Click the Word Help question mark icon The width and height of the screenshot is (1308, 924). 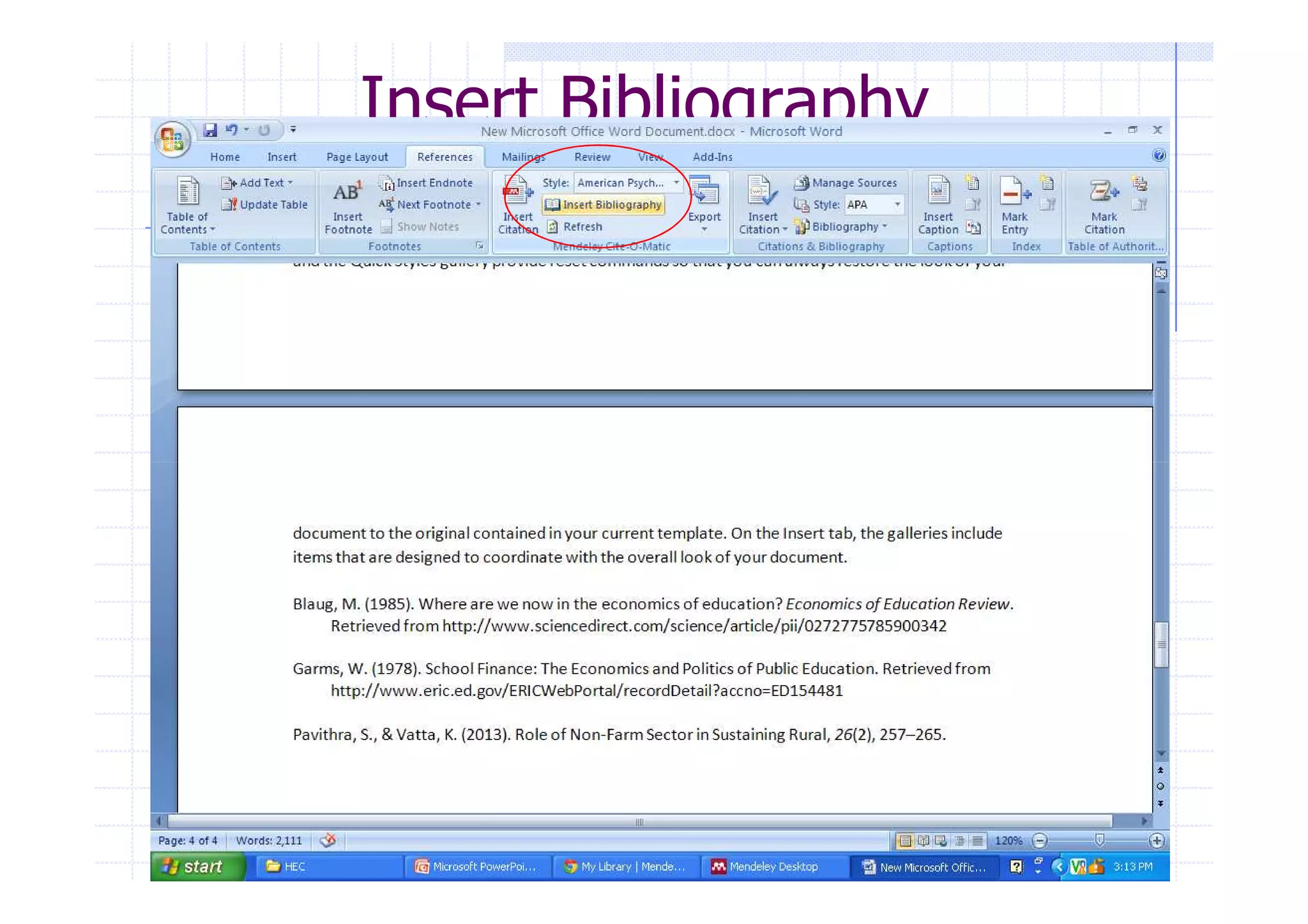click(1159, 155)
